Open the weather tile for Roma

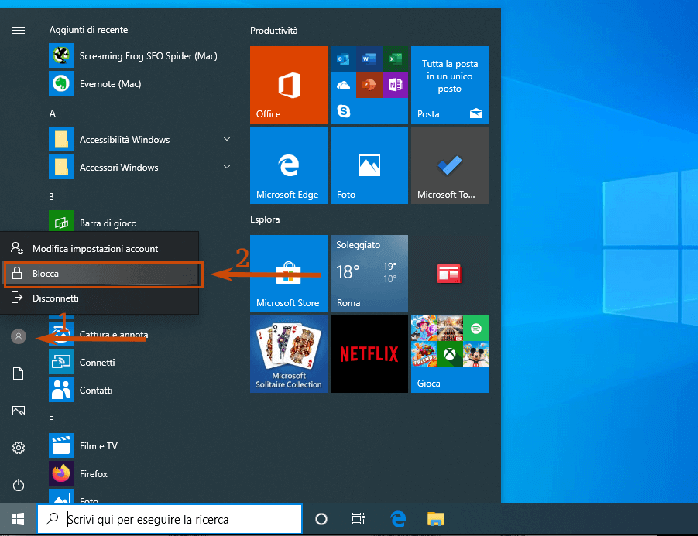pyautogui.click(x=369, y=273)
